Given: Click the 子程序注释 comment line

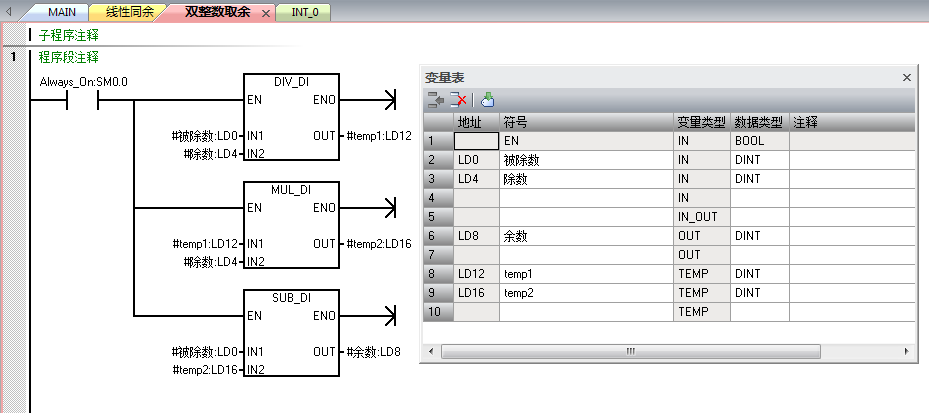Looking at the screenshot, I should point(69,36).
